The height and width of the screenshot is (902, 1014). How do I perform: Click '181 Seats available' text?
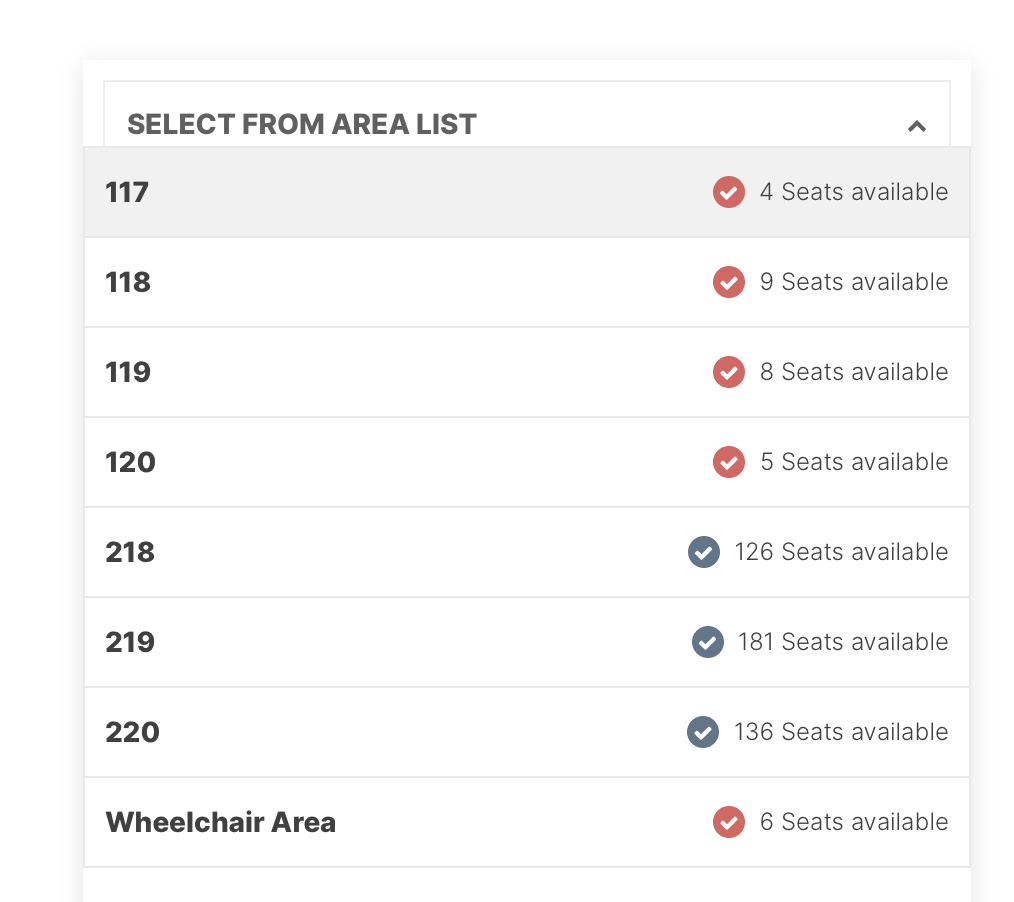coord(843,642)
